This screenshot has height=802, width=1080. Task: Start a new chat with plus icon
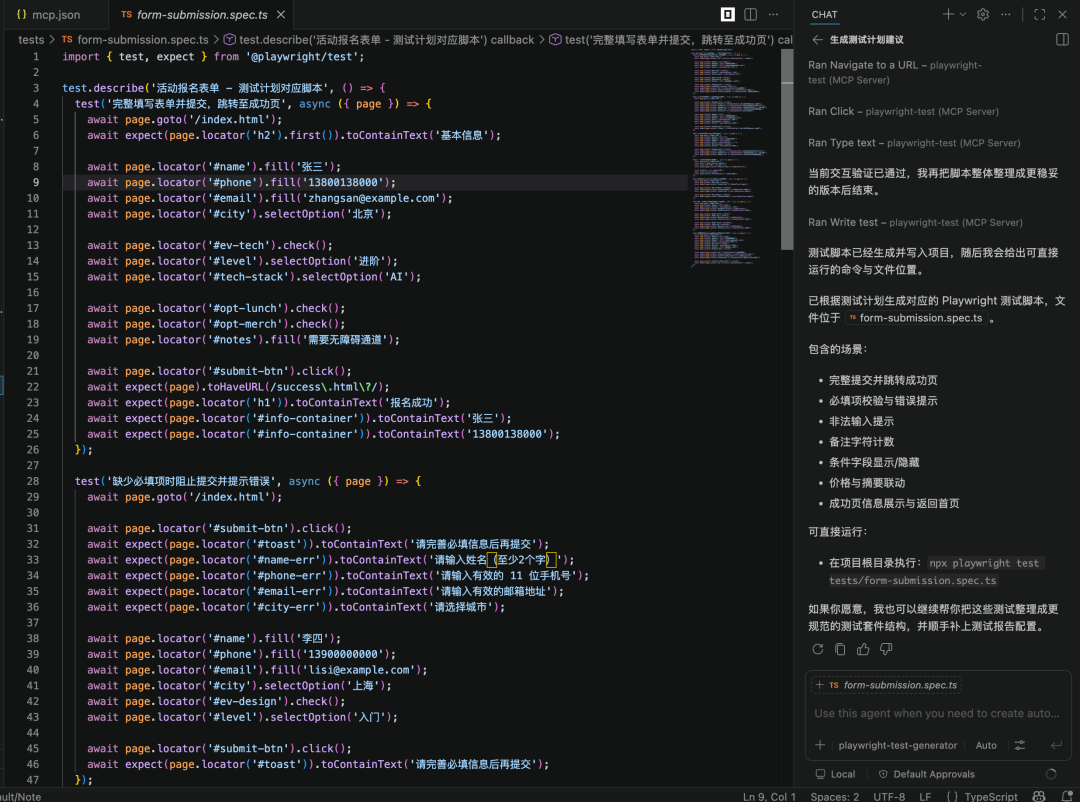[948, 14]
